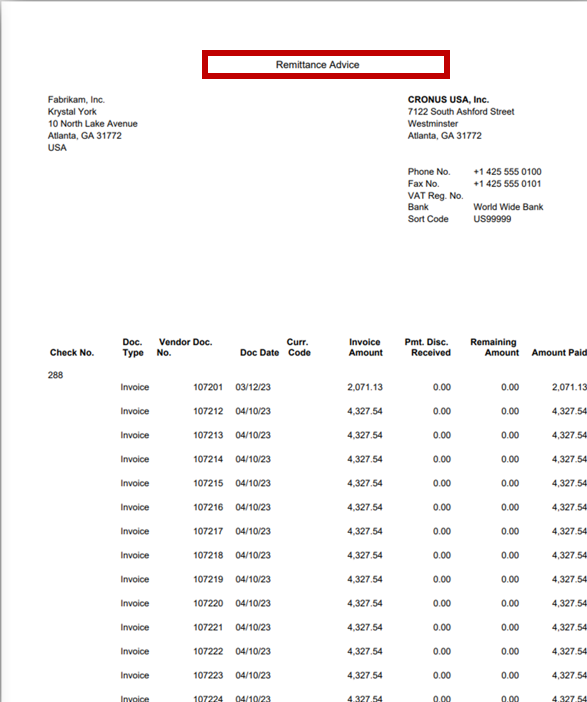The width and height of the screenshot is (587, 702).
Task: Select the Sort Code label
Action: pyautogui.click(x=428, y=219)
